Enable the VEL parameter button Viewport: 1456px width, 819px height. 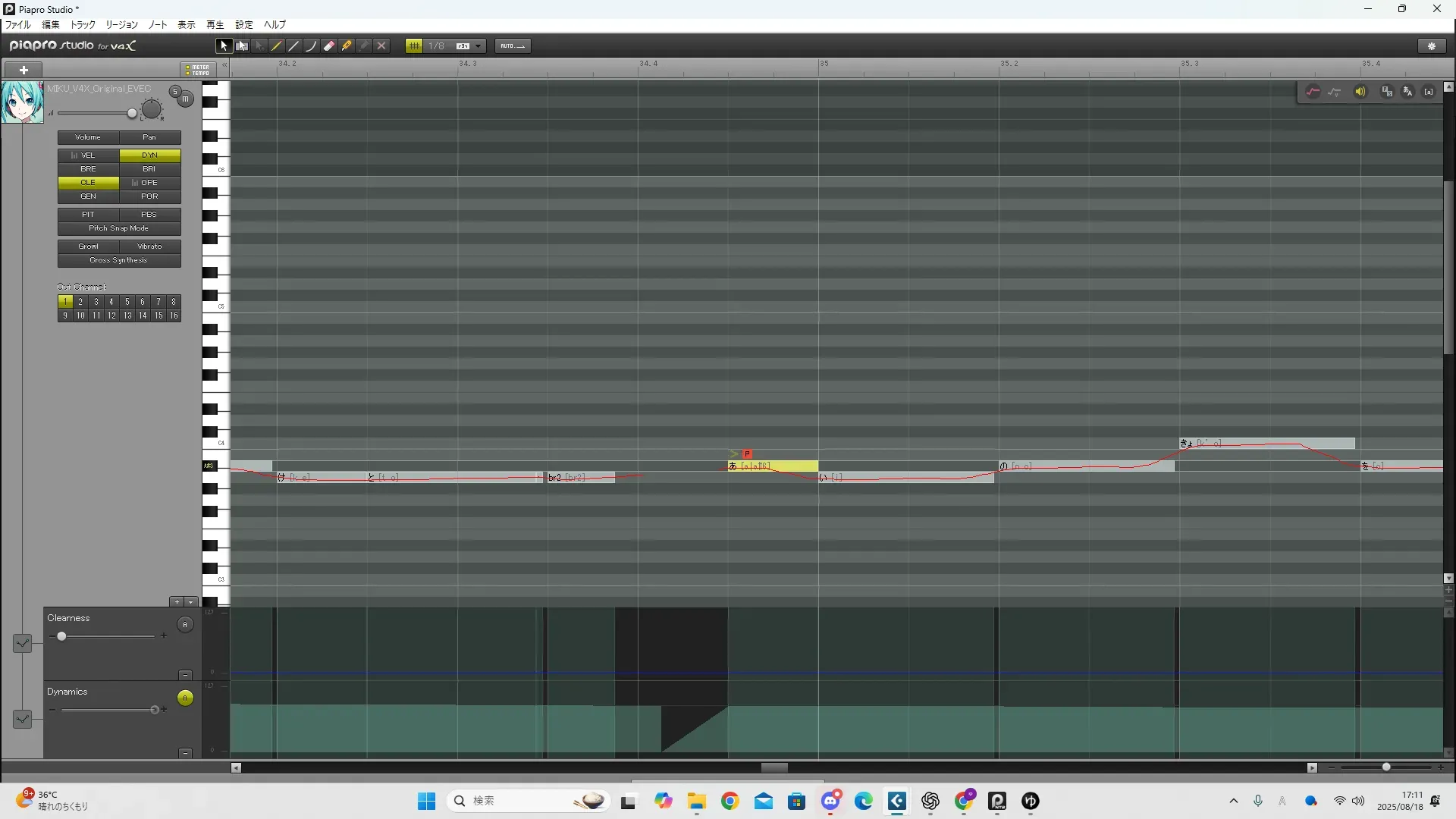click(x=88, y=155)
